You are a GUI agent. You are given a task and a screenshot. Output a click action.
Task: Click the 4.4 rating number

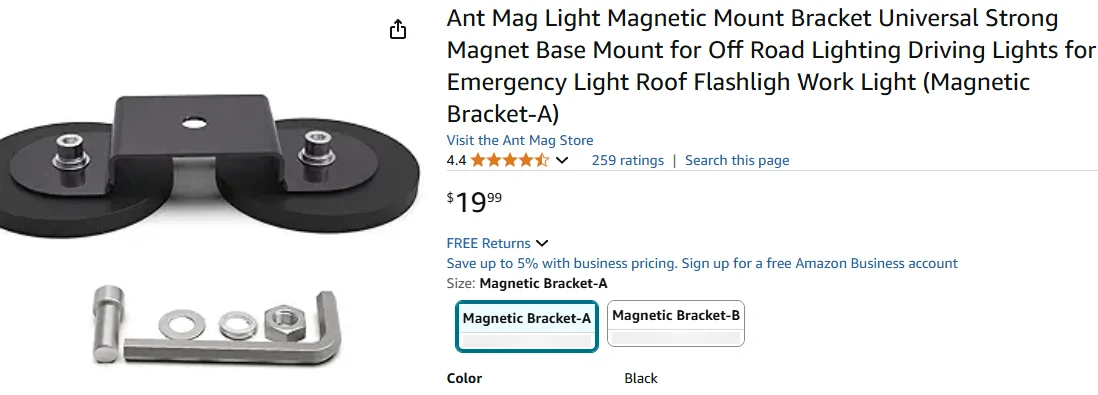point(456,160)
